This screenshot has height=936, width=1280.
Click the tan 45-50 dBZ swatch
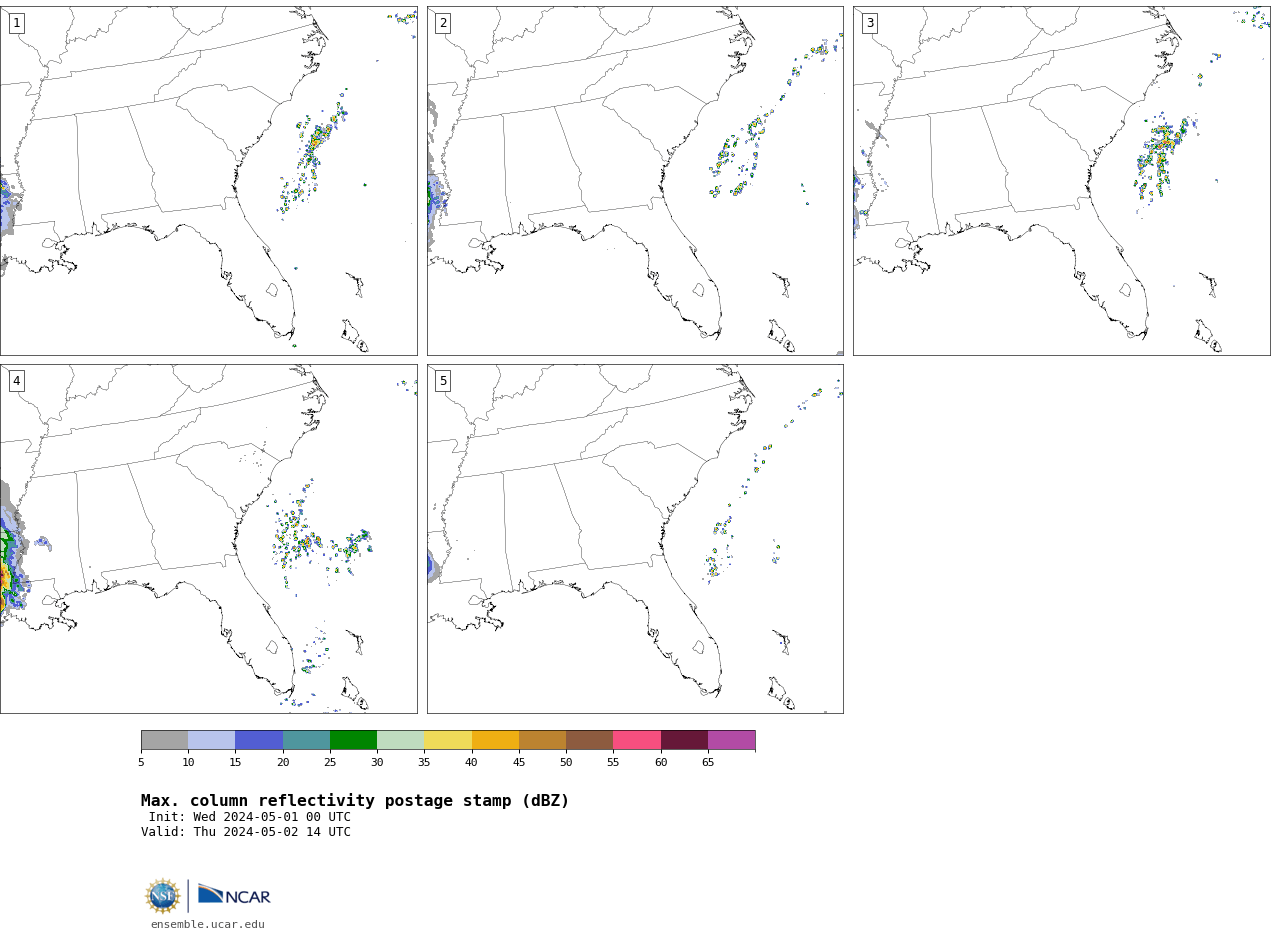(x=542, y=740)
